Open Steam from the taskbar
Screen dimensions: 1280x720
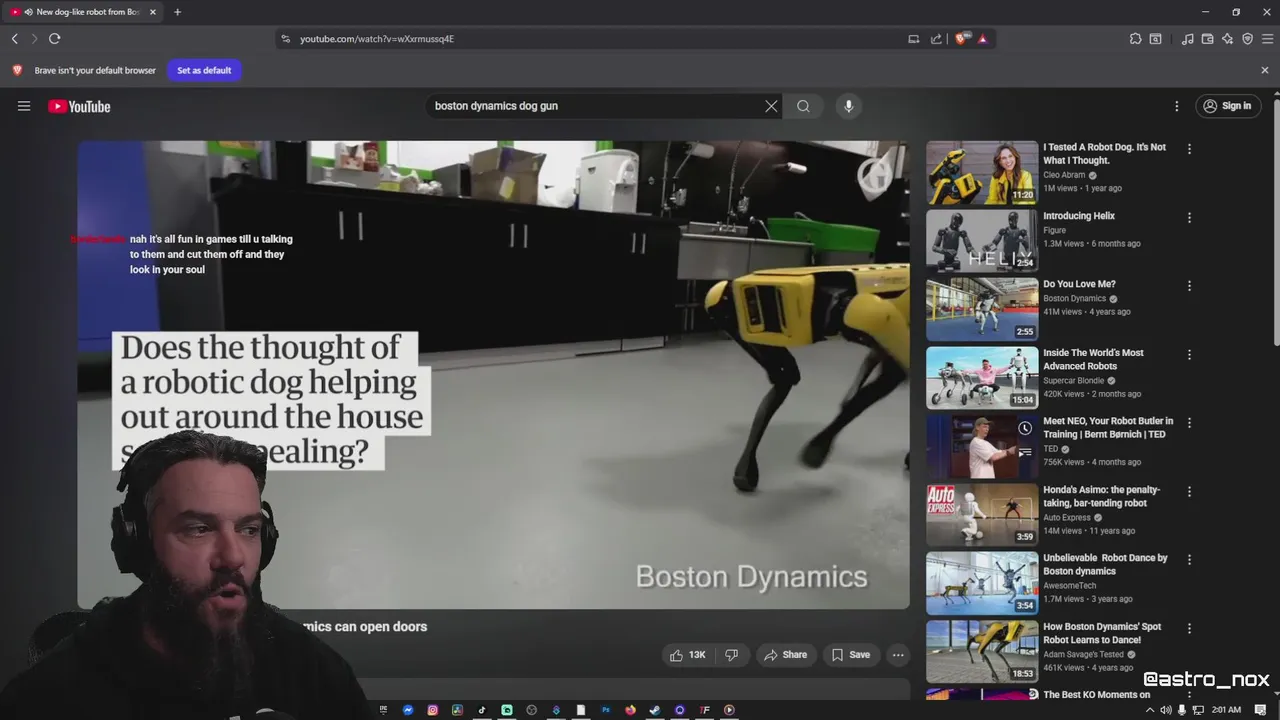pos(655,710)
